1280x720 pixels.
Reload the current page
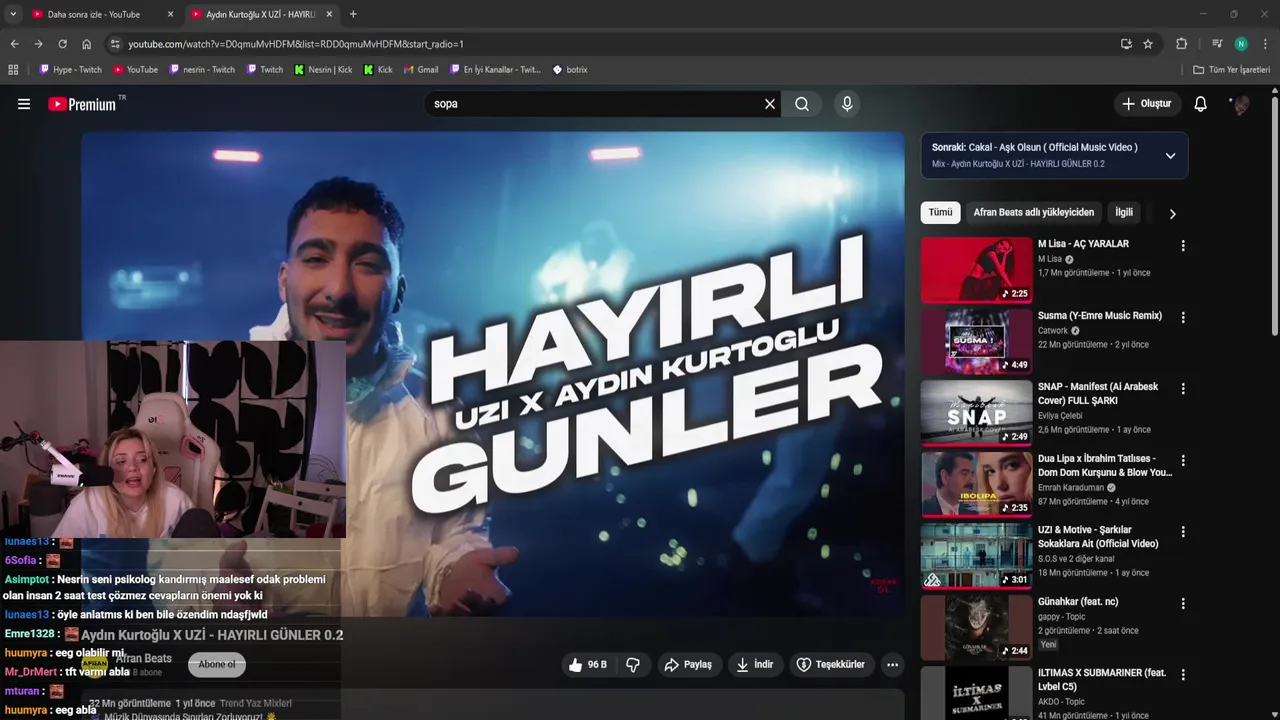coord(62,44)
